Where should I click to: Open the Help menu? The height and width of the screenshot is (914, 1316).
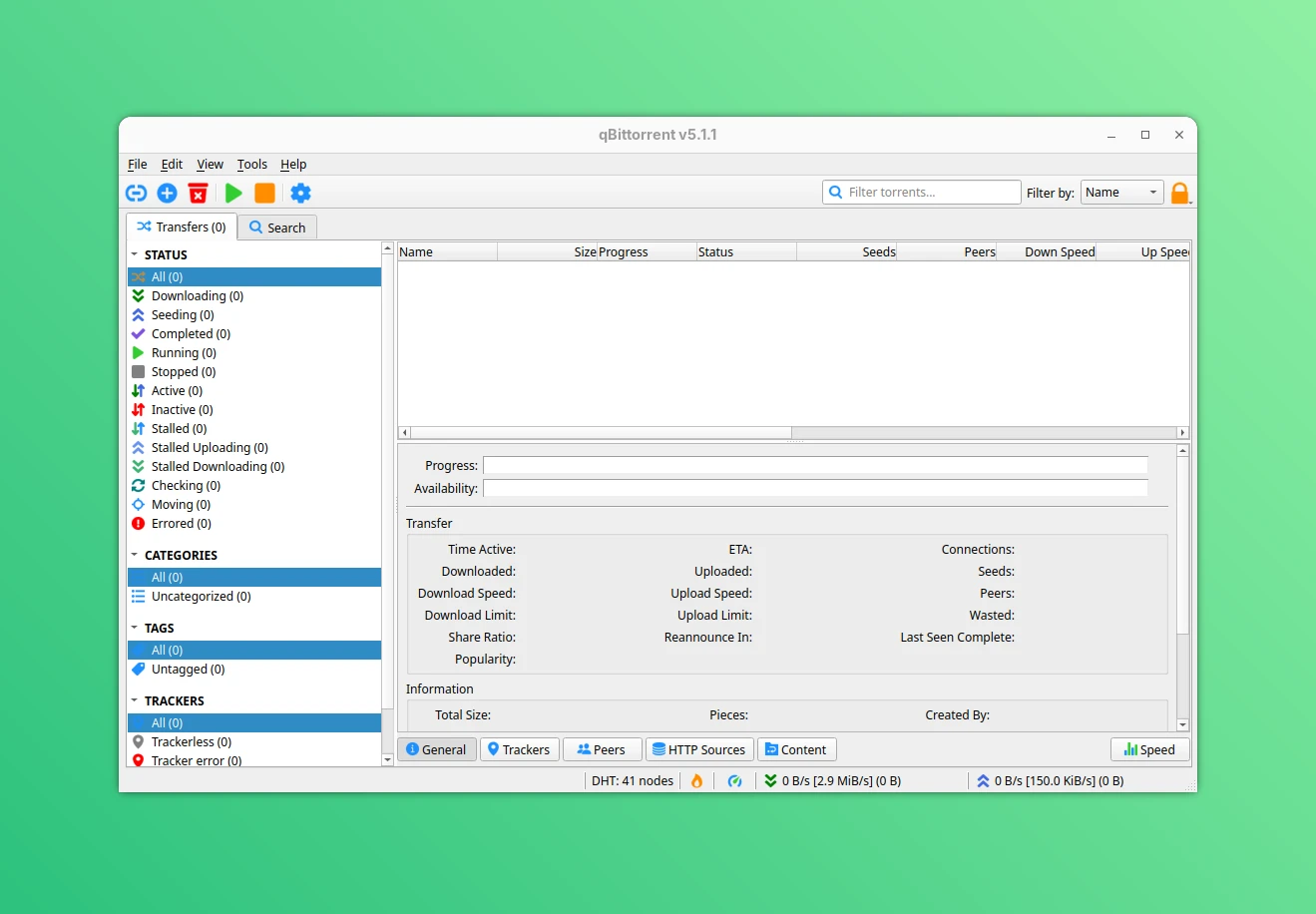pos(293,164)
